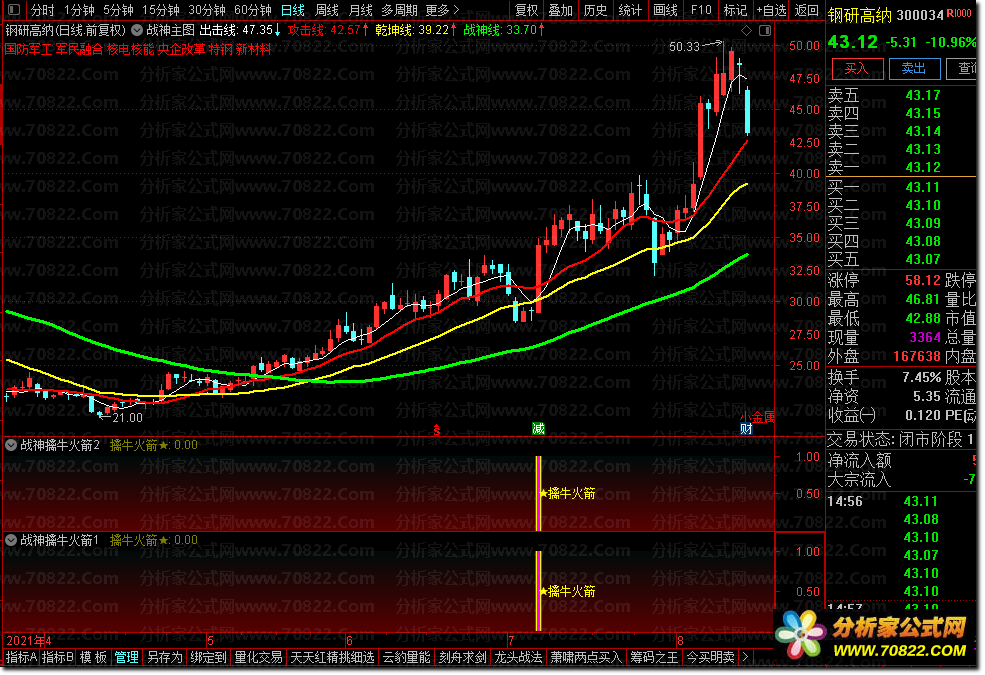
Task: Add the stock via +自选
Action: point(771,10)
